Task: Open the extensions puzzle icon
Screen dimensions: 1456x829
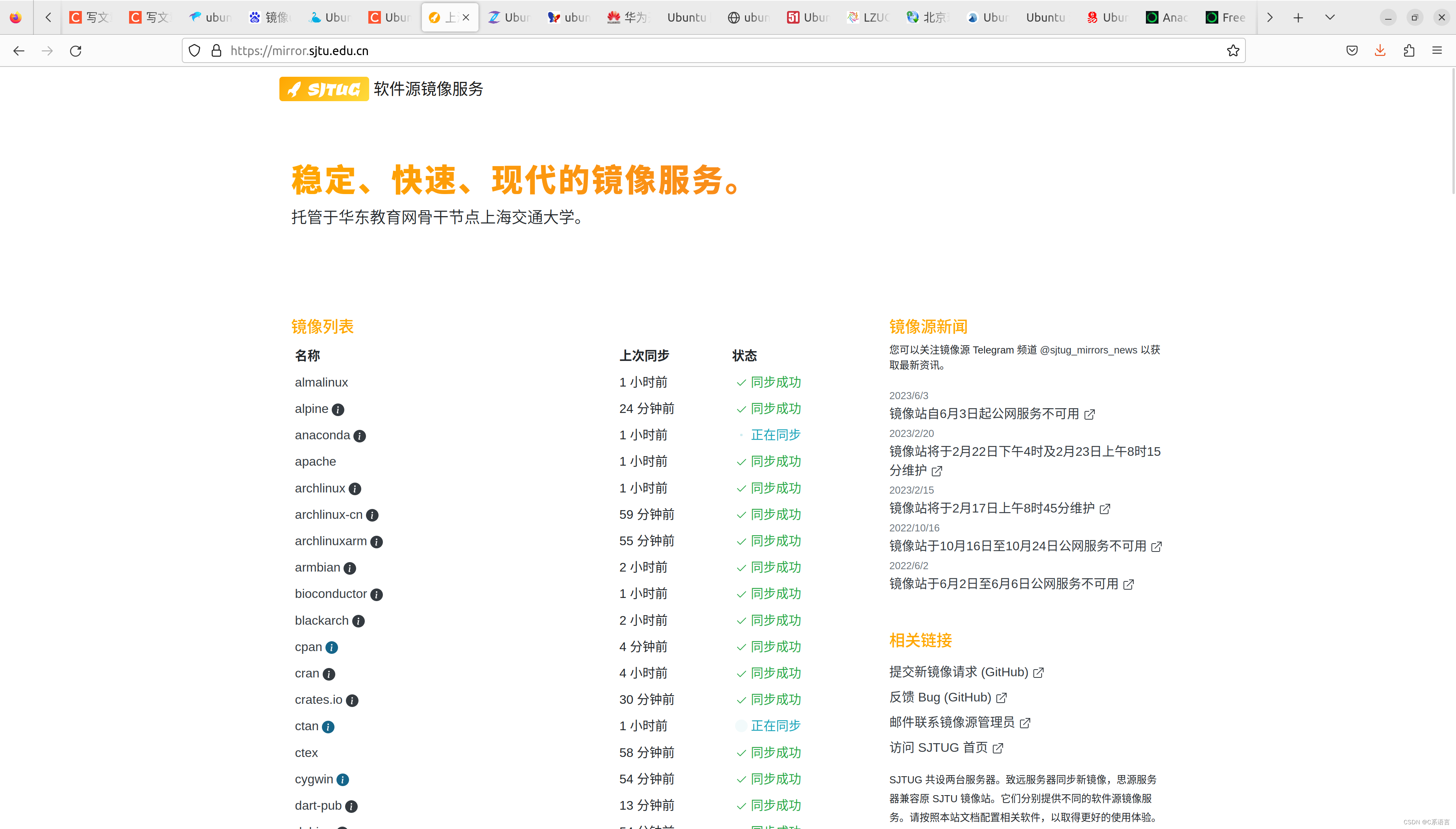Action: click(x=1409, y=51)
